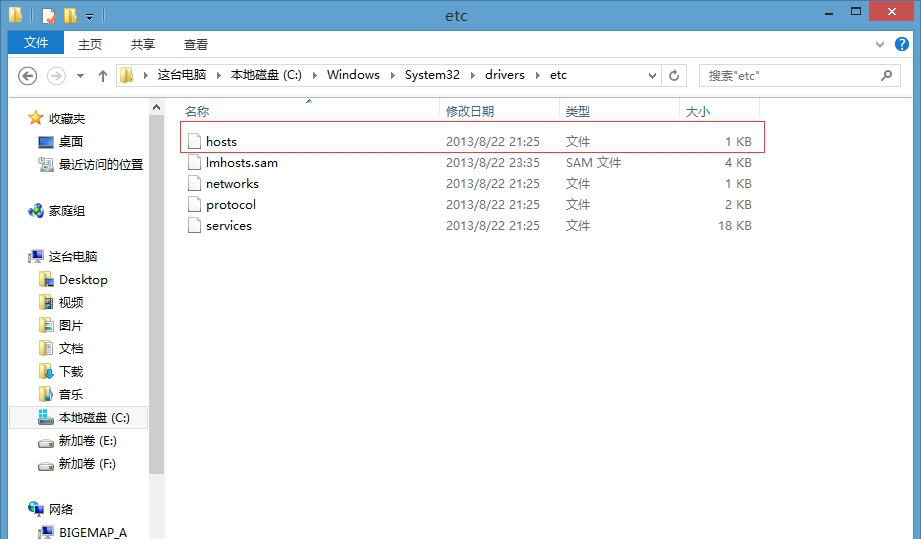Sort by 类型 column header
Image resolution: width=921 pixels, height=560 pixels.
click(x=619, y=111)
